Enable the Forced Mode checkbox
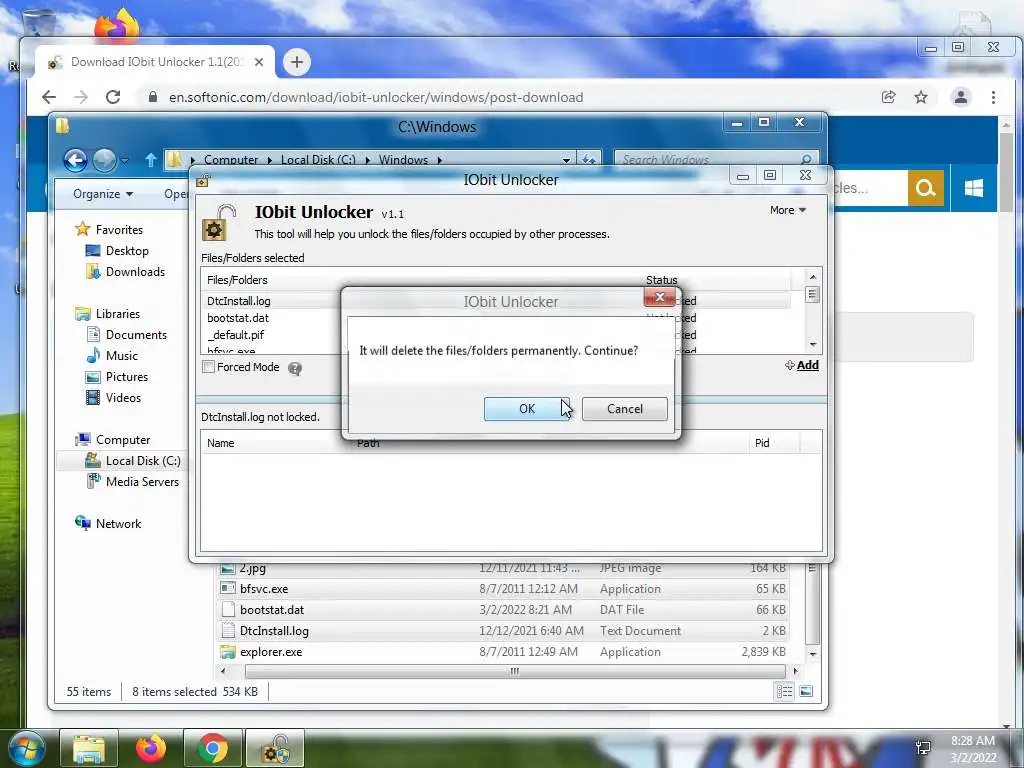1024x768 pixels. [x=208, y=367]
